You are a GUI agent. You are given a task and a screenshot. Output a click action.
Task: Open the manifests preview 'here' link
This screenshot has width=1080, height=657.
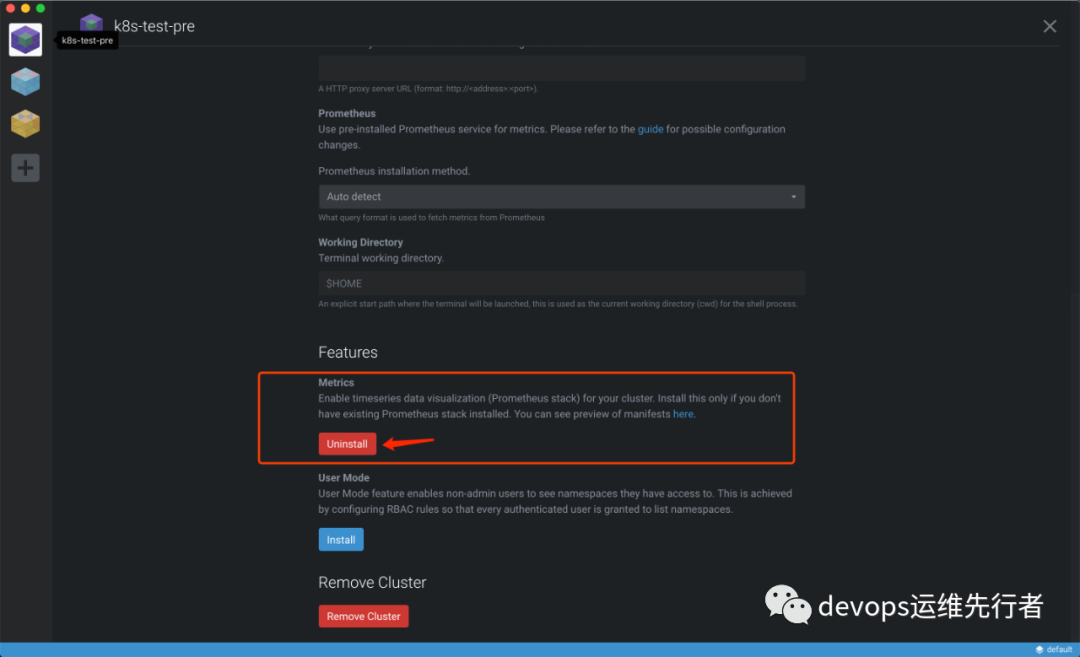683,414
